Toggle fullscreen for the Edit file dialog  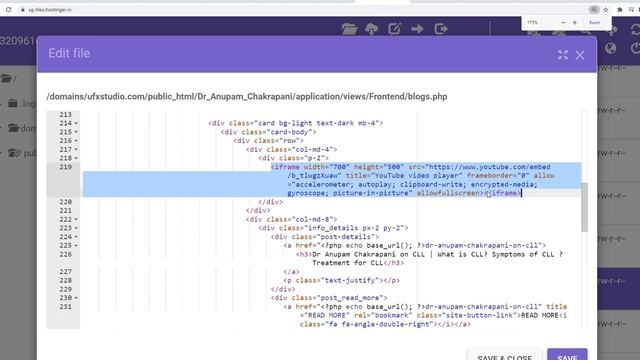[563, 55]
